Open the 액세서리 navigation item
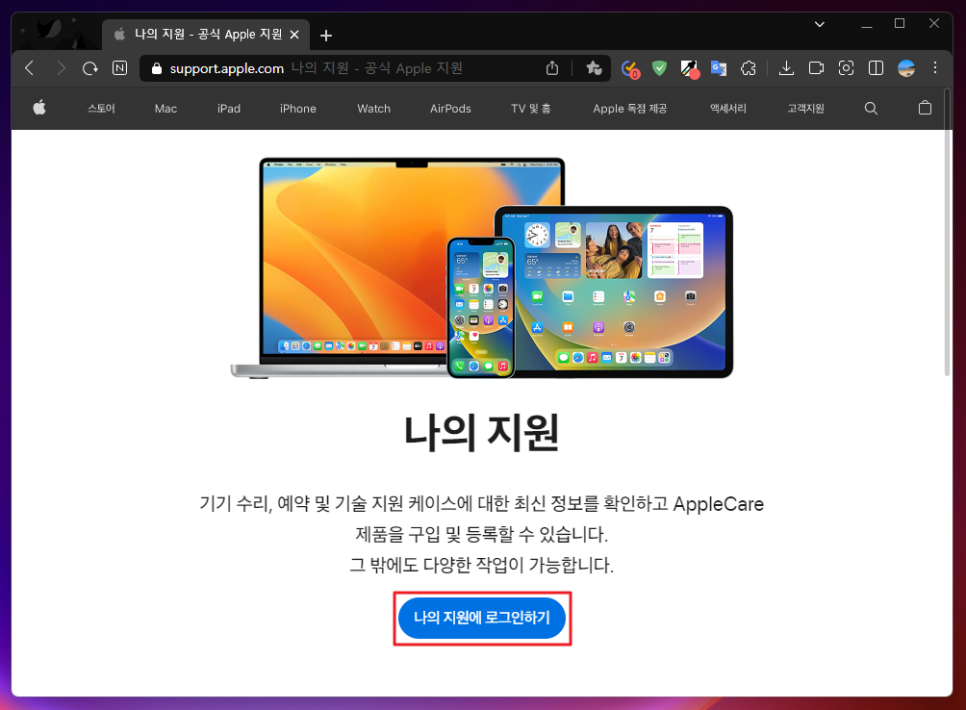966x710 pixels. 728,108
